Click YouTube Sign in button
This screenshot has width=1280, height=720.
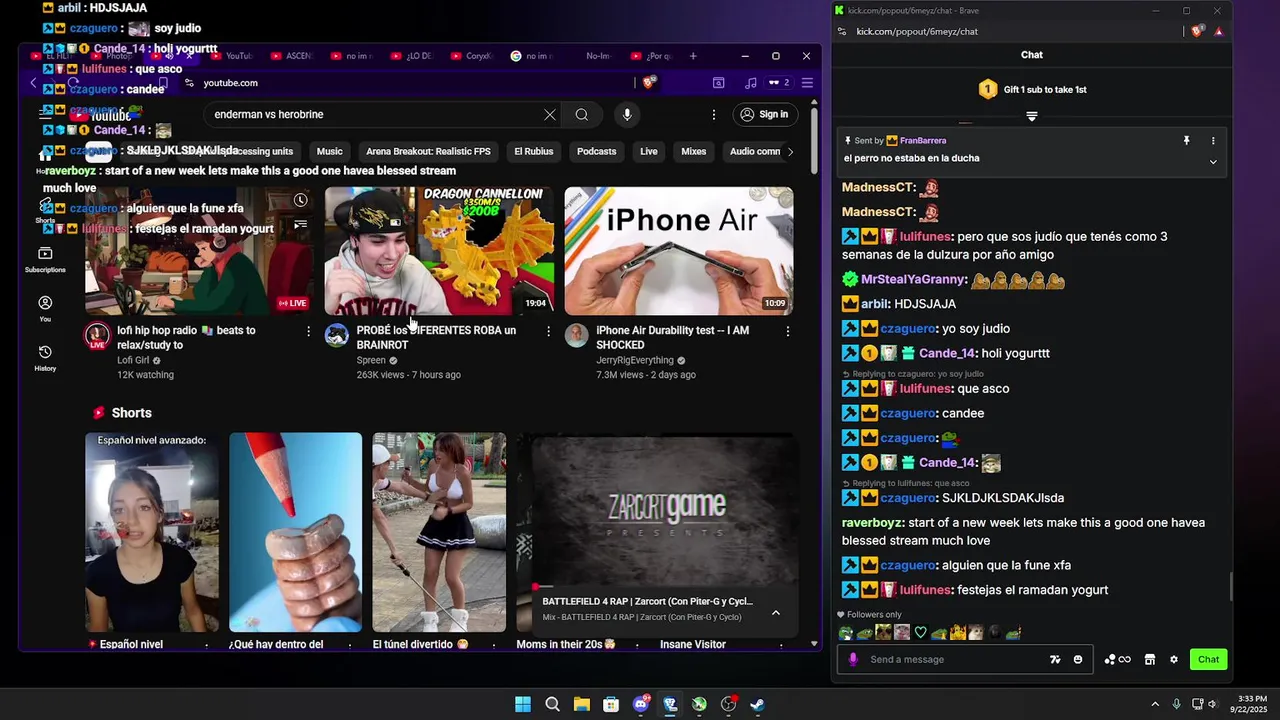[765, 114]
